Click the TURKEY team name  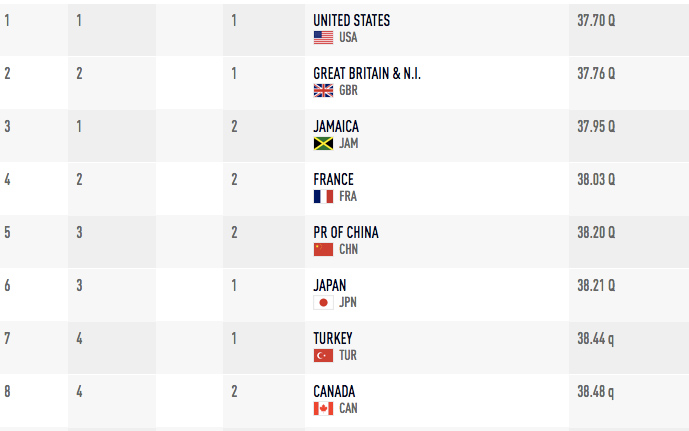(x=333, y=338)
